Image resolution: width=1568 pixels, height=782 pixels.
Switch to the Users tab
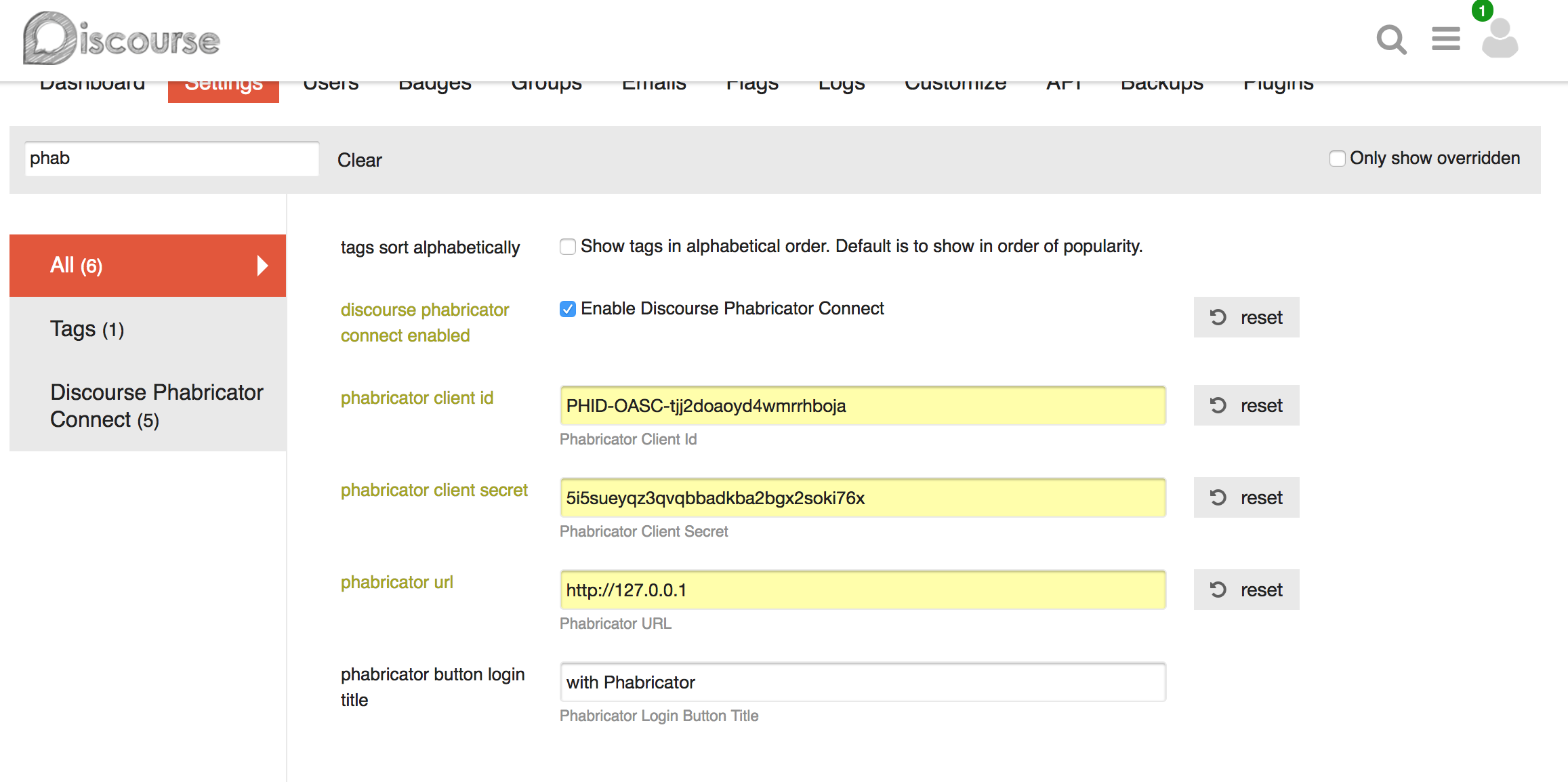tap(331, 87)
